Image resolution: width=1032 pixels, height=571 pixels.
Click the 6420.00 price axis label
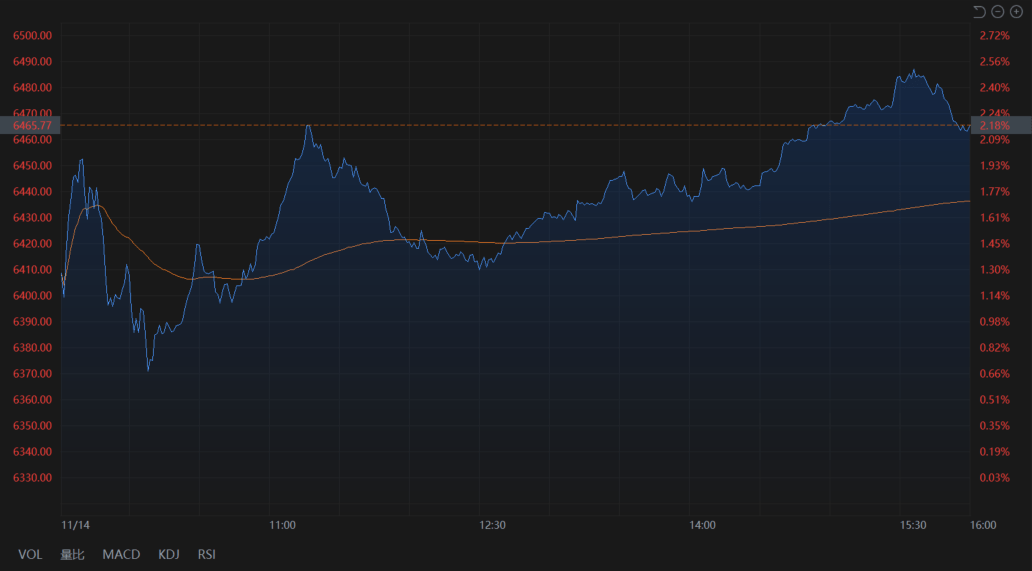pos(32,243)
